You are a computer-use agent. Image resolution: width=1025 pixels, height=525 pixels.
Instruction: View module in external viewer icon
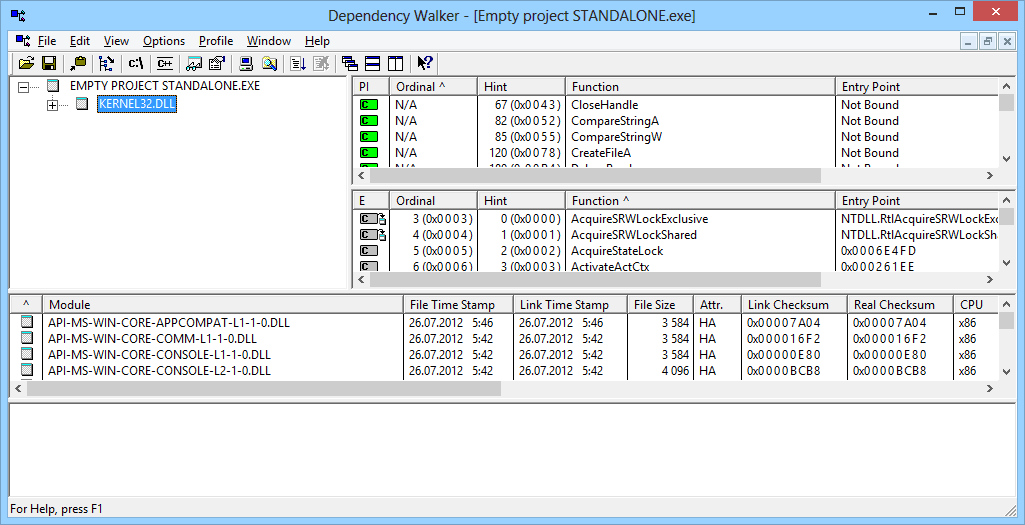click(x=194, y=63)
